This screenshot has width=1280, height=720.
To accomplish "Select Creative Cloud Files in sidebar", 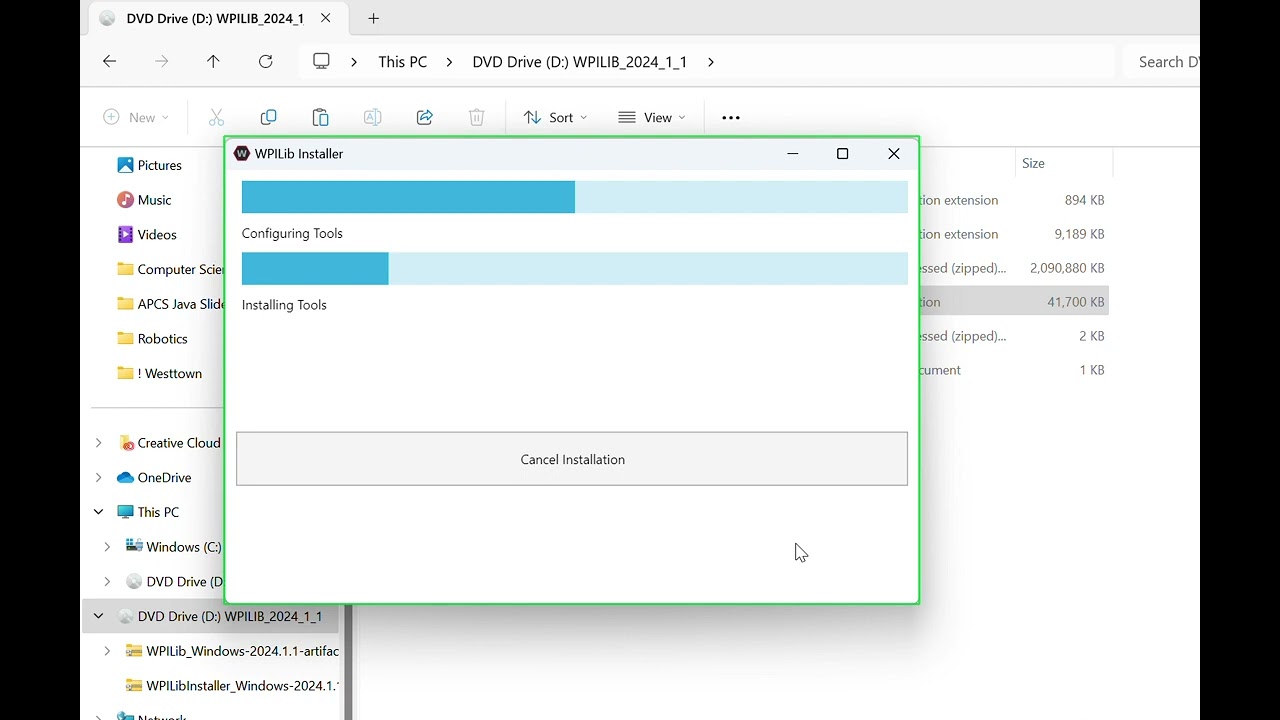I will (170, 443).
